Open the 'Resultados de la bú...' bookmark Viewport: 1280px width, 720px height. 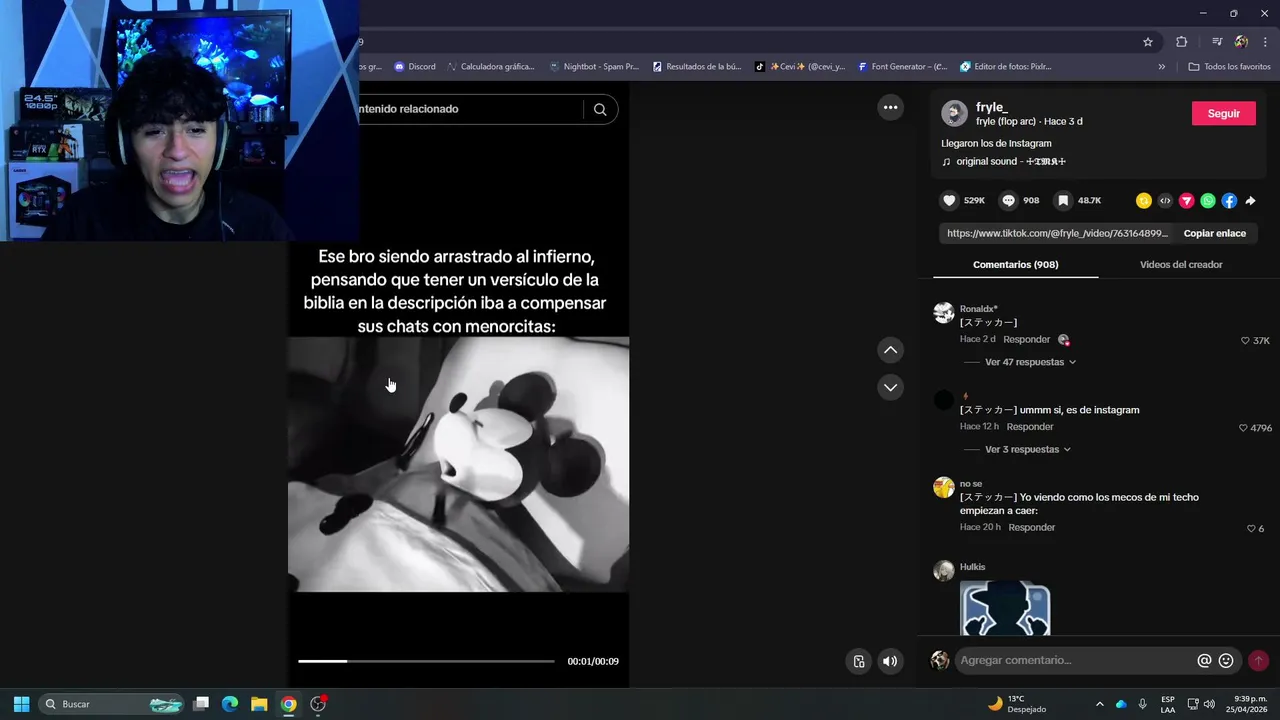[x=697, y=67]
